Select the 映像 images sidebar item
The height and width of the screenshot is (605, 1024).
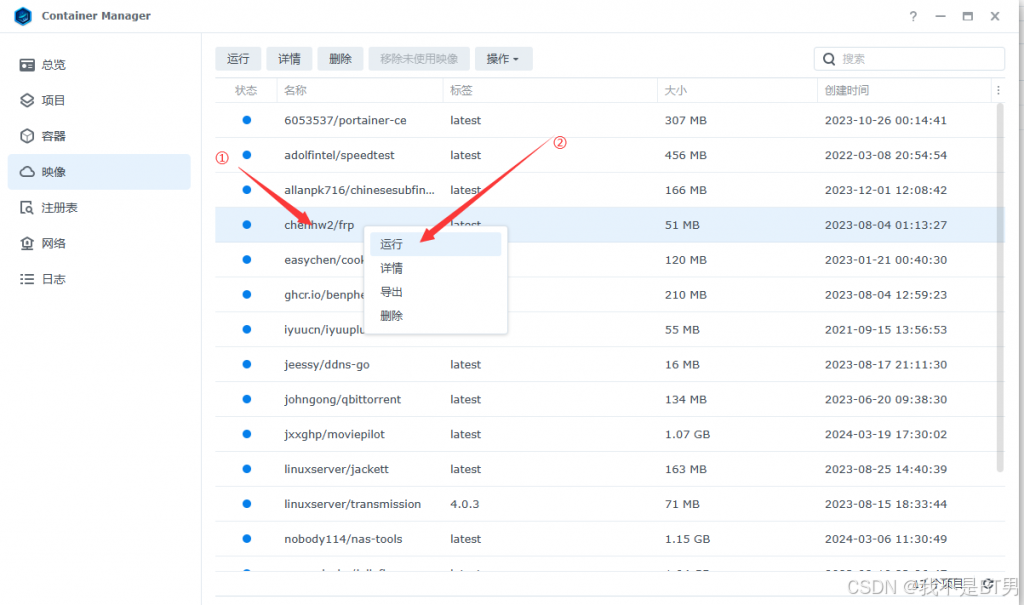coord(99,172)
